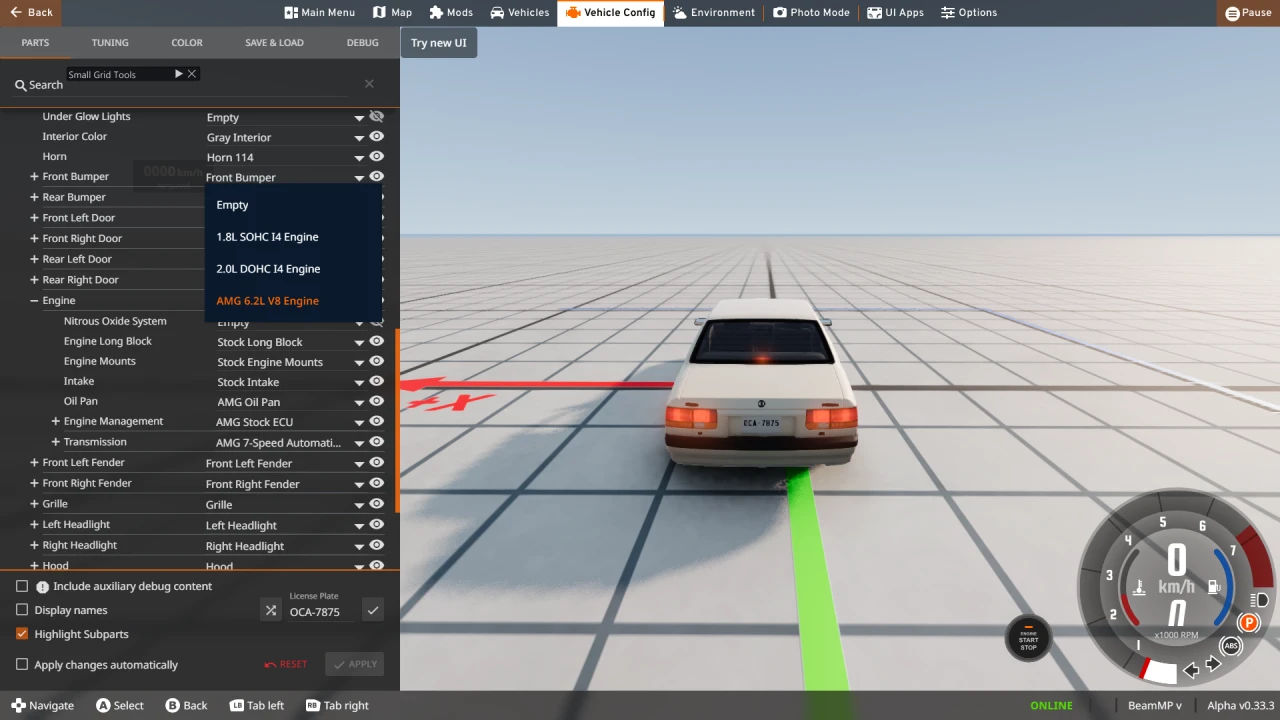The width and height of the screenshot is (1280, 720).
Task: Switch to the TUNING tab
Action: (x=110, y=42)
